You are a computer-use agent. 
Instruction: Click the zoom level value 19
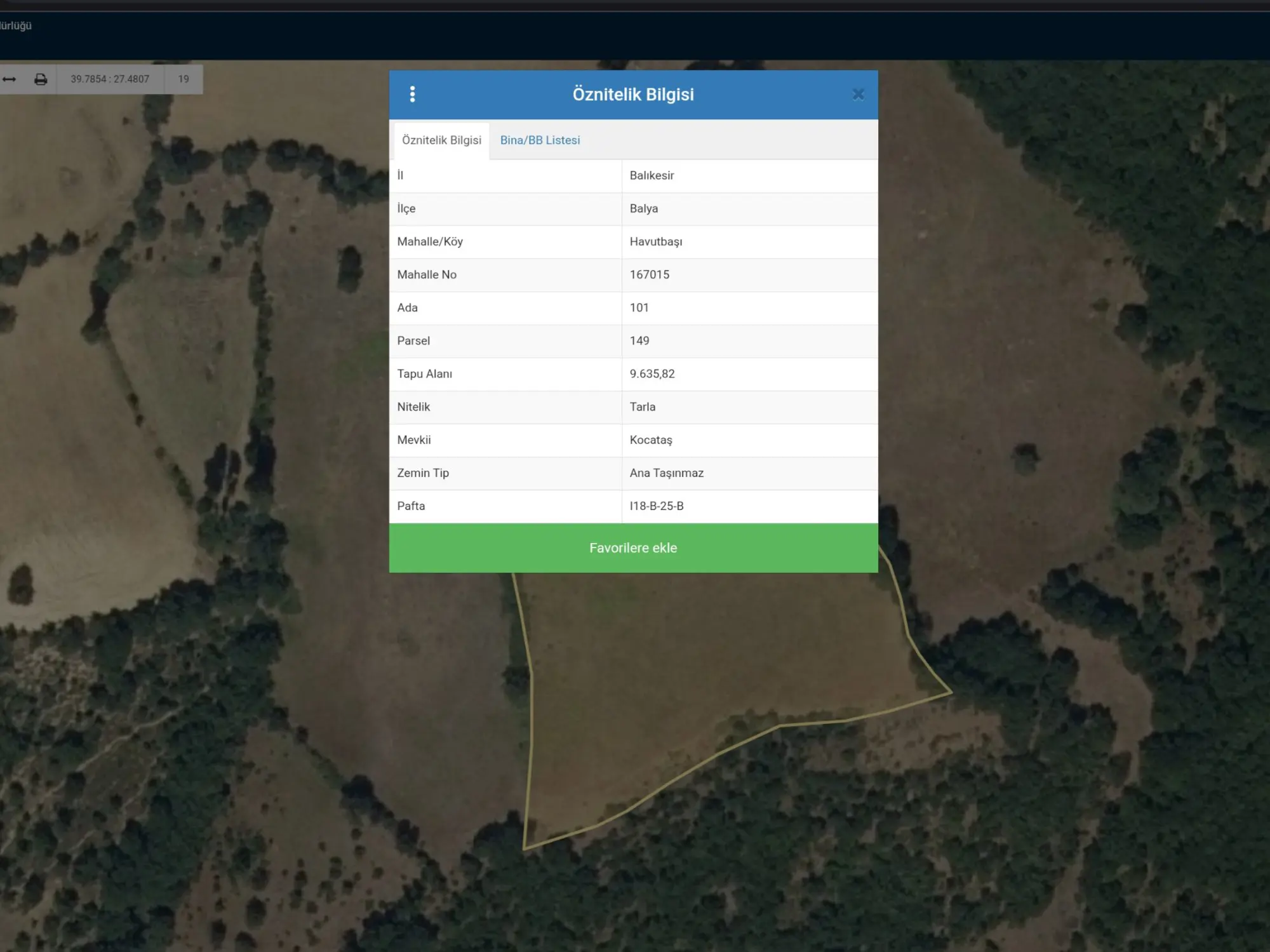(x=184, y=79)
